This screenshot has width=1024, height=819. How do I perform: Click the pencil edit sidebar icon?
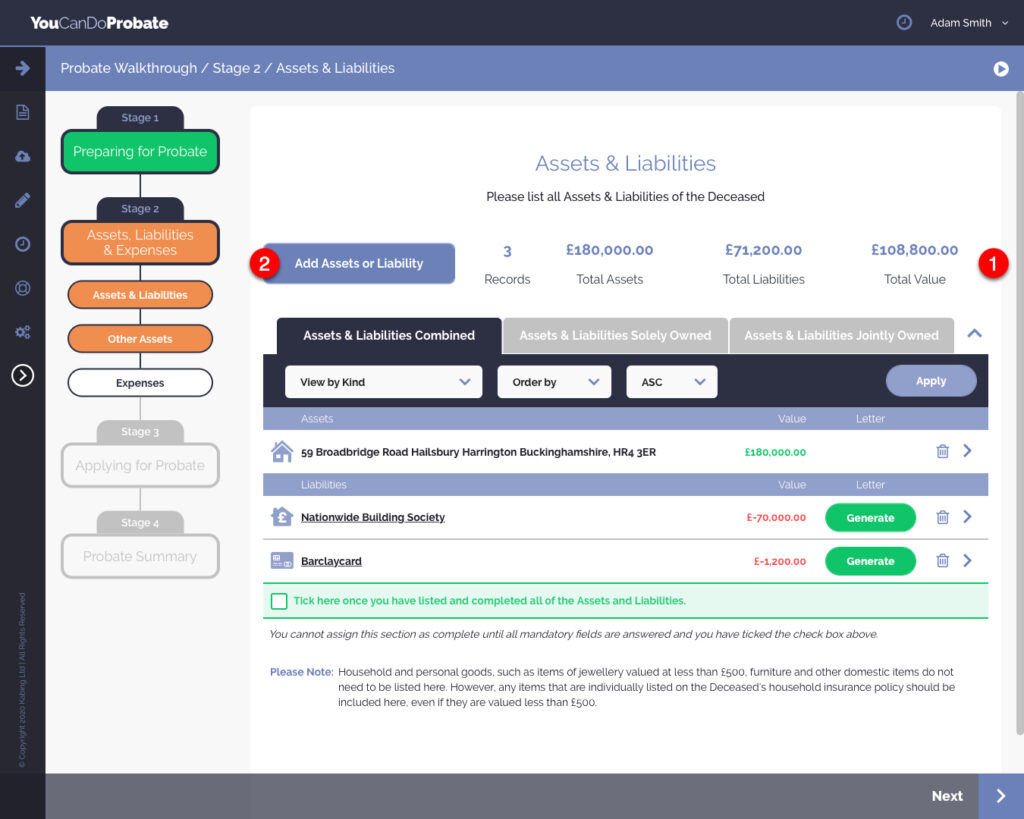[22, 200]
